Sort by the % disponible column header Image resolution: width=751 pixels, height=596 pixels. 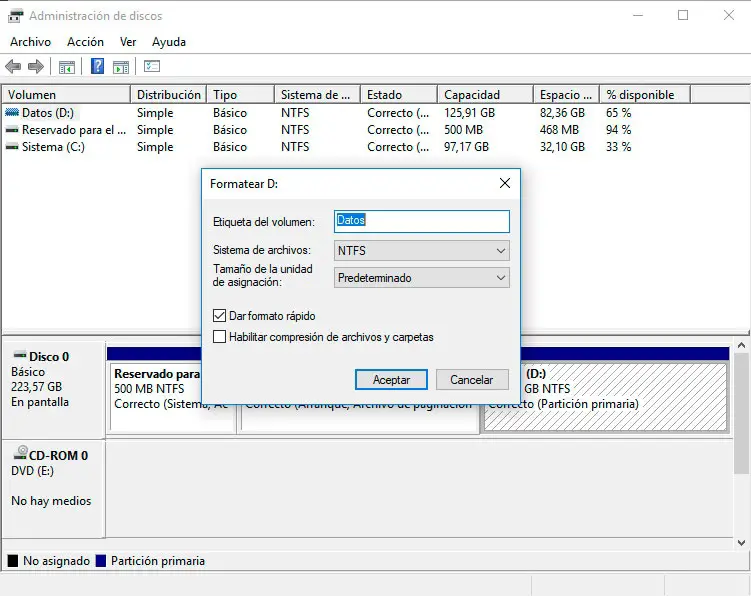[x=645, y=94]
